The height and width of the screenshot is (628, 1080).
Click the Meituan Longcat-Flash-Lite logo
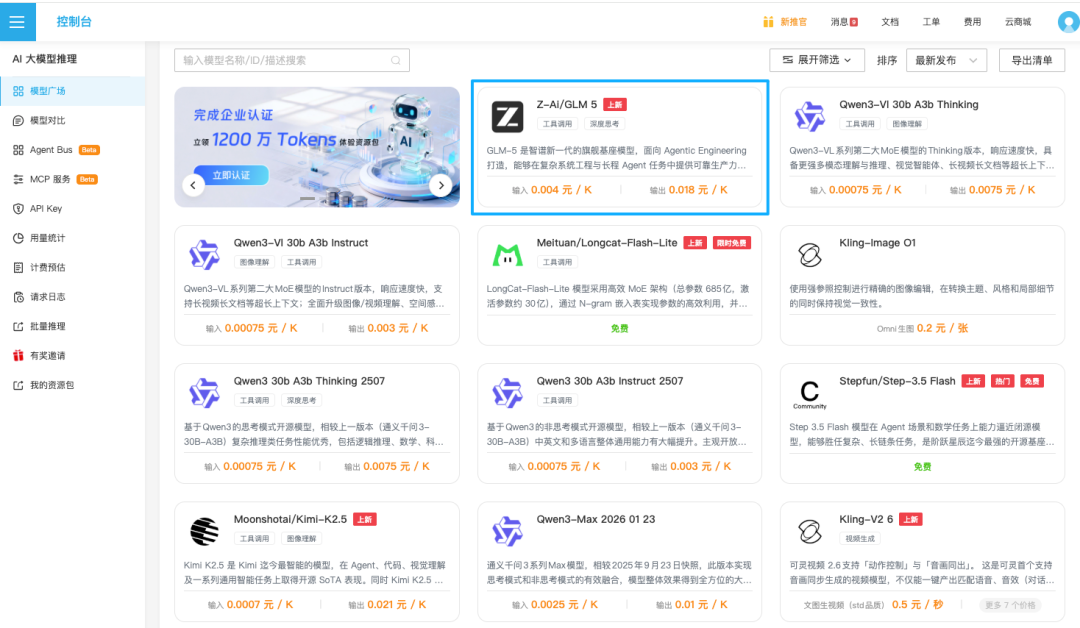508,255
